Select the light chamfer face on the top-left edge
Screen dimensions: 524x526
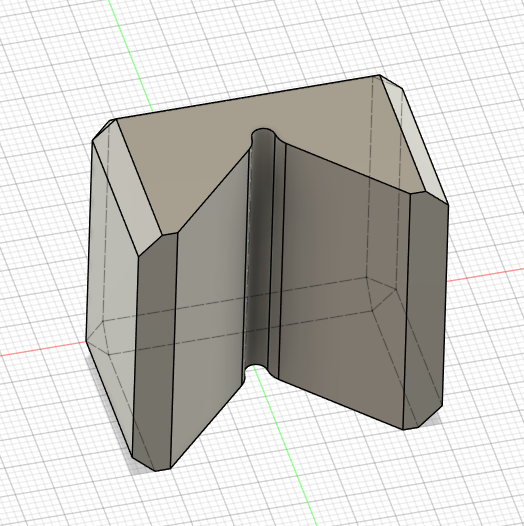click(127, 188)
